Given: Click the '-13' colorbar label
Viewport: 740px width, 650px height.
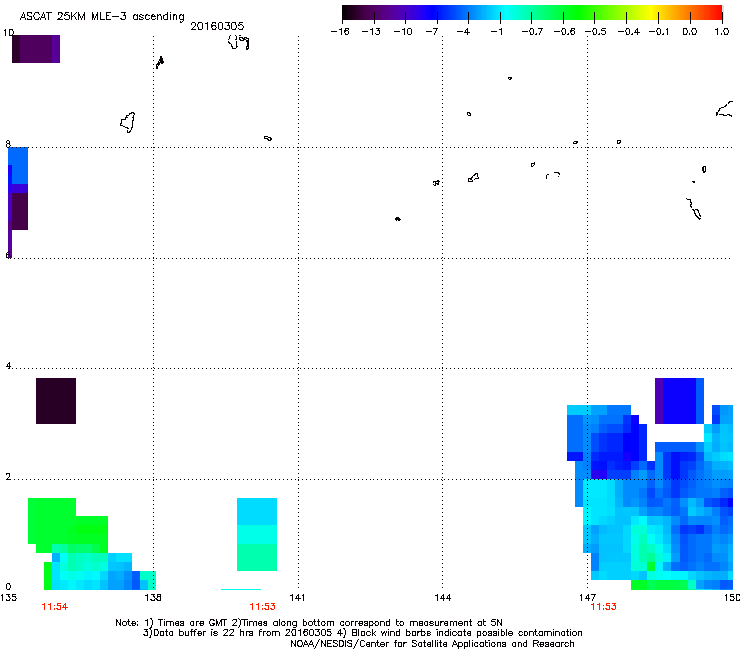Looking at the screenshot, I should pyautogui.click(x=371, y=32).
